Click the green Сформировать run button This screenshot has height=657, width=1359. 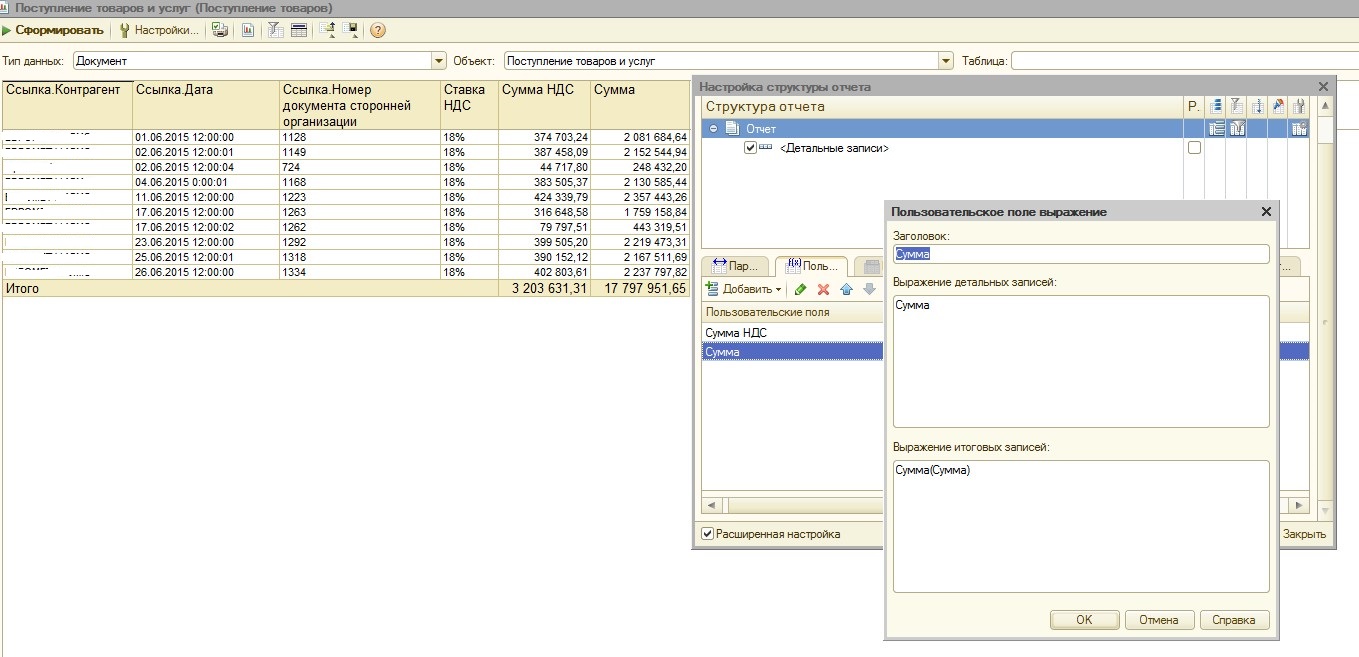(53, 30)
